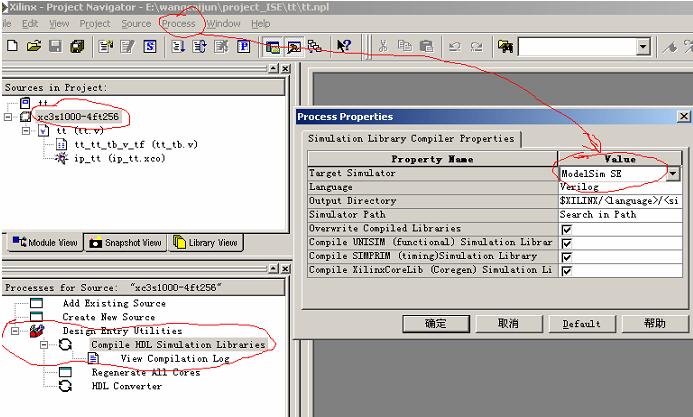Switch to the Library View tab
The height and width of the screenshot is (417, 693).
206,243
